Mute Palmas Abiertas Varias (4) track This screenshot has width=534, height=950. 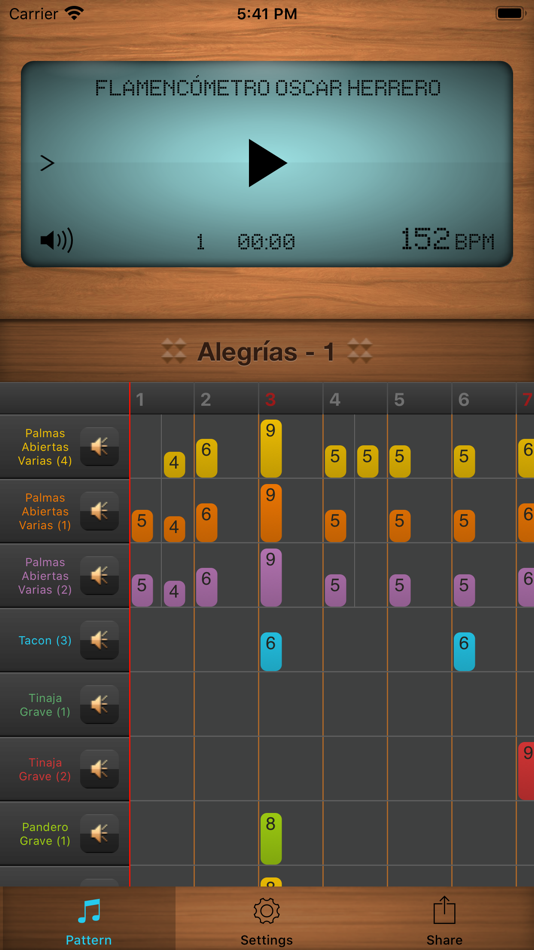point(99,447)
